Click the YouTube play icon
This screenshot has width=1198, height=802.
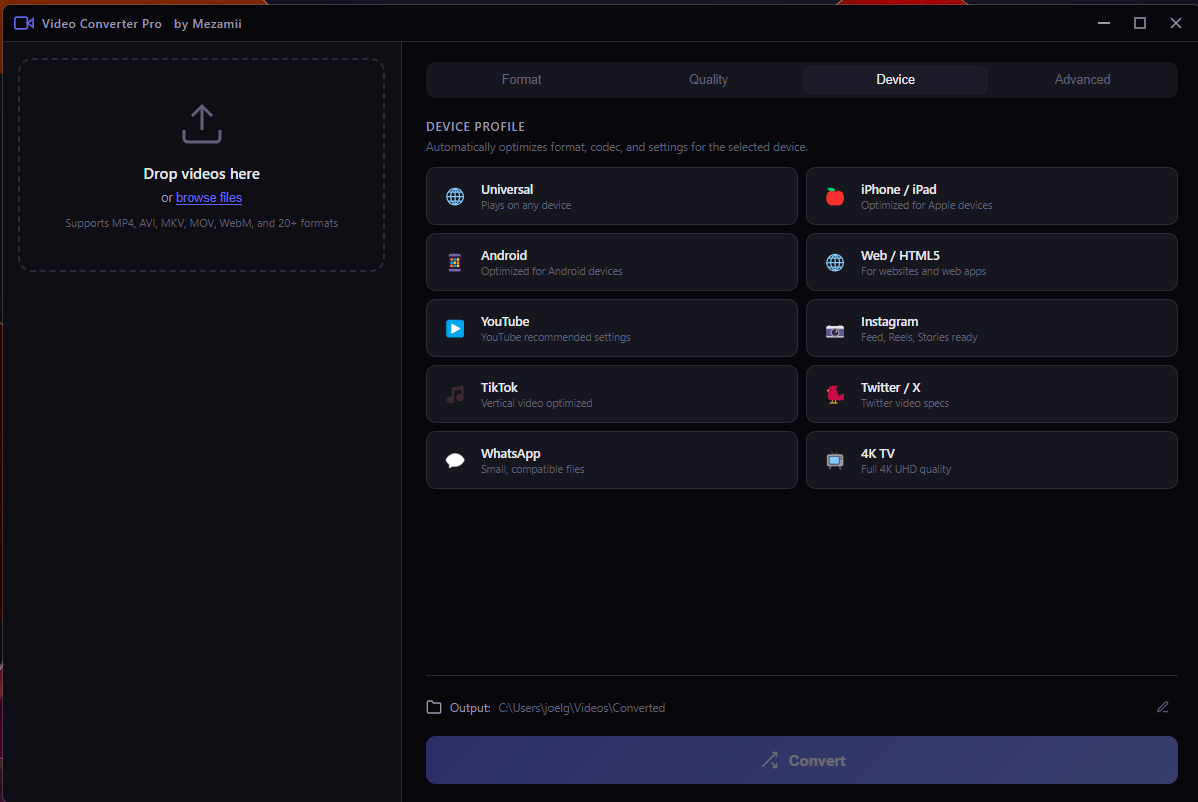(x=455, y=328)
